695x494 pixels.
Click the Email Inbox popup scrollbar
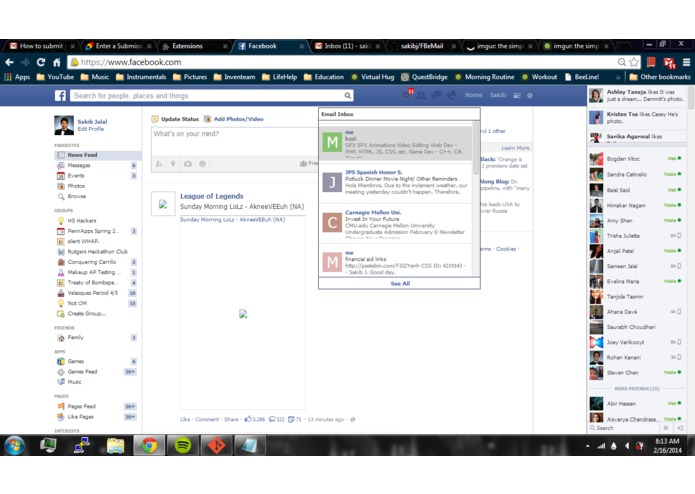tap(476, 148)
